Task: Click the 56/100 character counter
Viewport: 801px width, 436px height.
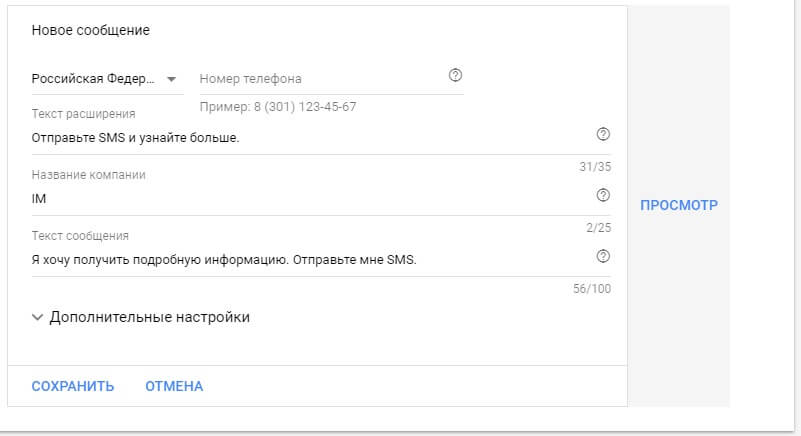Action: (593, 289)
